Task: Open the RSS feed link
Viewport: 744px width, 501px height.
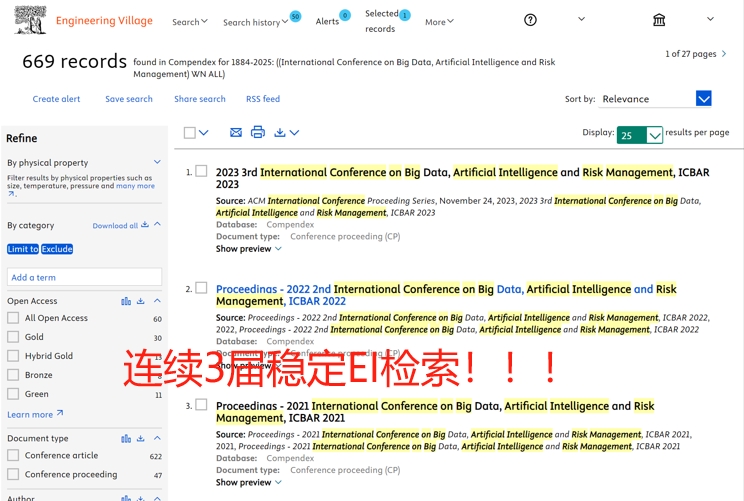Action: click(x=263, y=99)
